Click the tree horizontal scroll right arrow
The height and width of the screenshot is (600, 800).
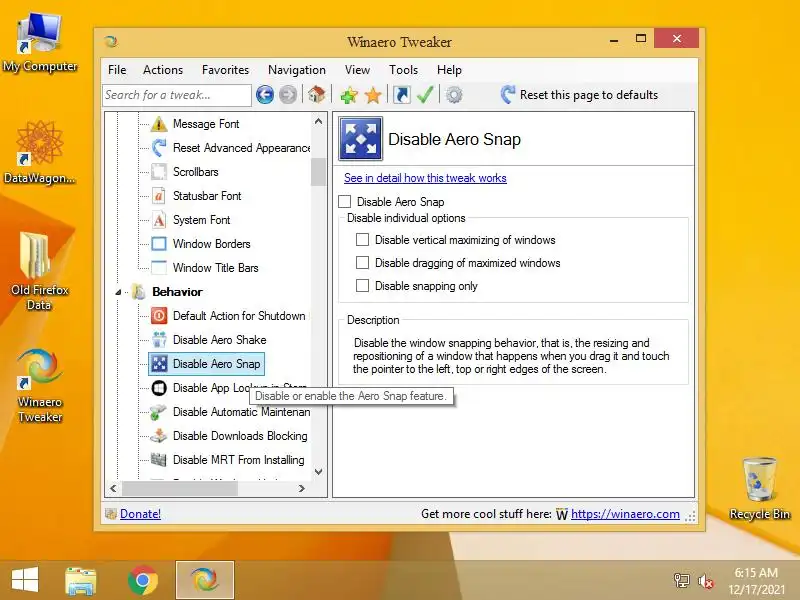tap(302, 488)
